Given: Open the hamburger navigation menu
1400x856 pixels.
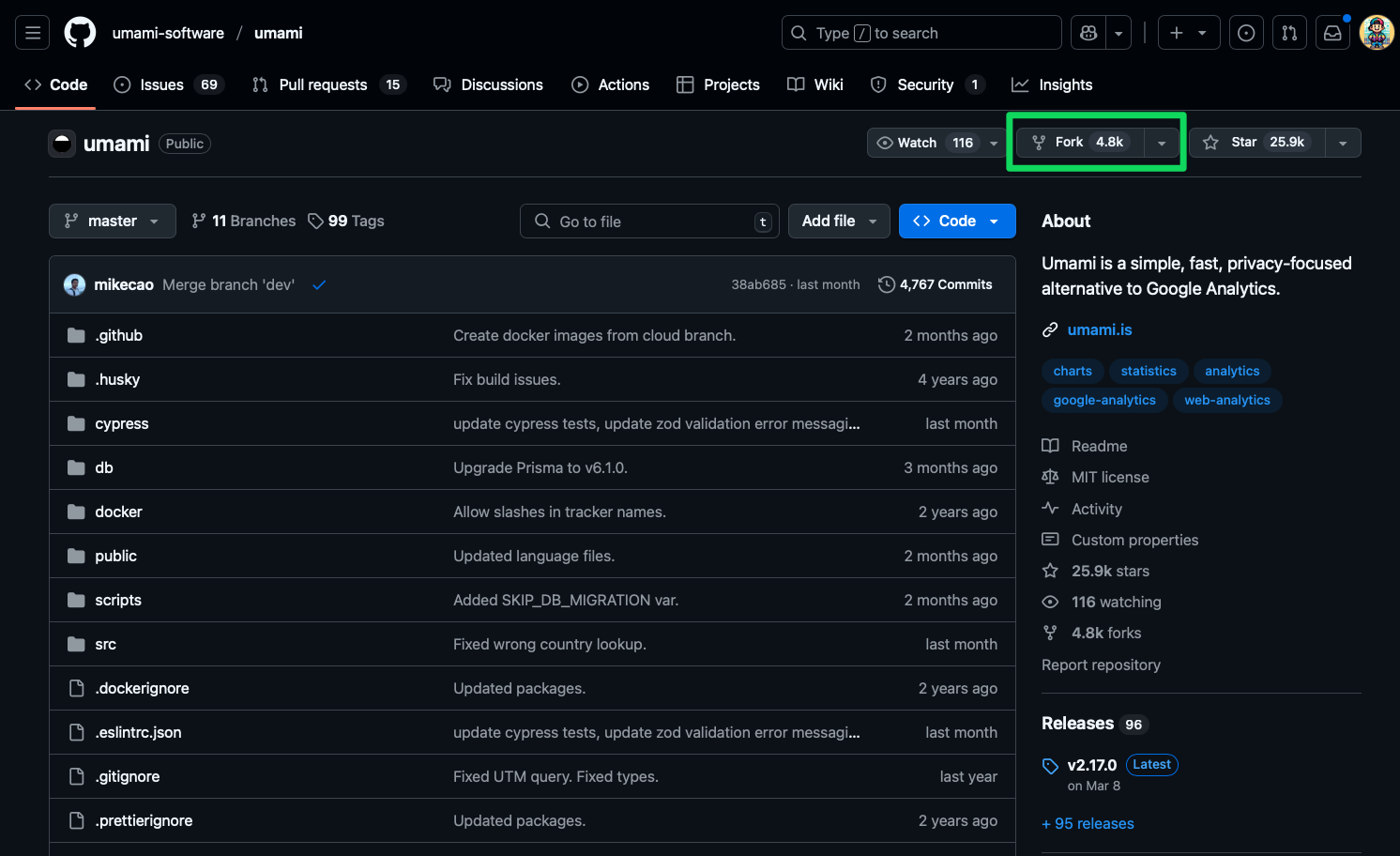Looking at the screenshot, I should (x=33, y=33).
